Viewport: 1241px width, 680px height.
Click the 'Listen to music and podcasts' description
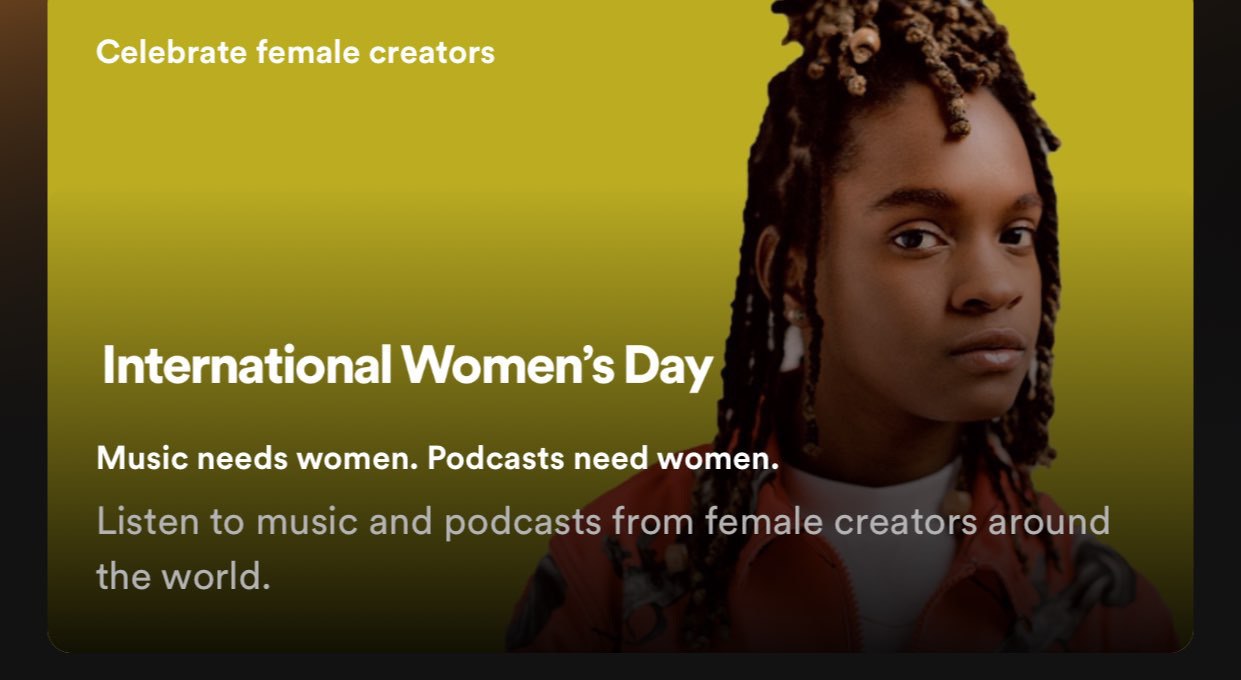pos(603,549)
